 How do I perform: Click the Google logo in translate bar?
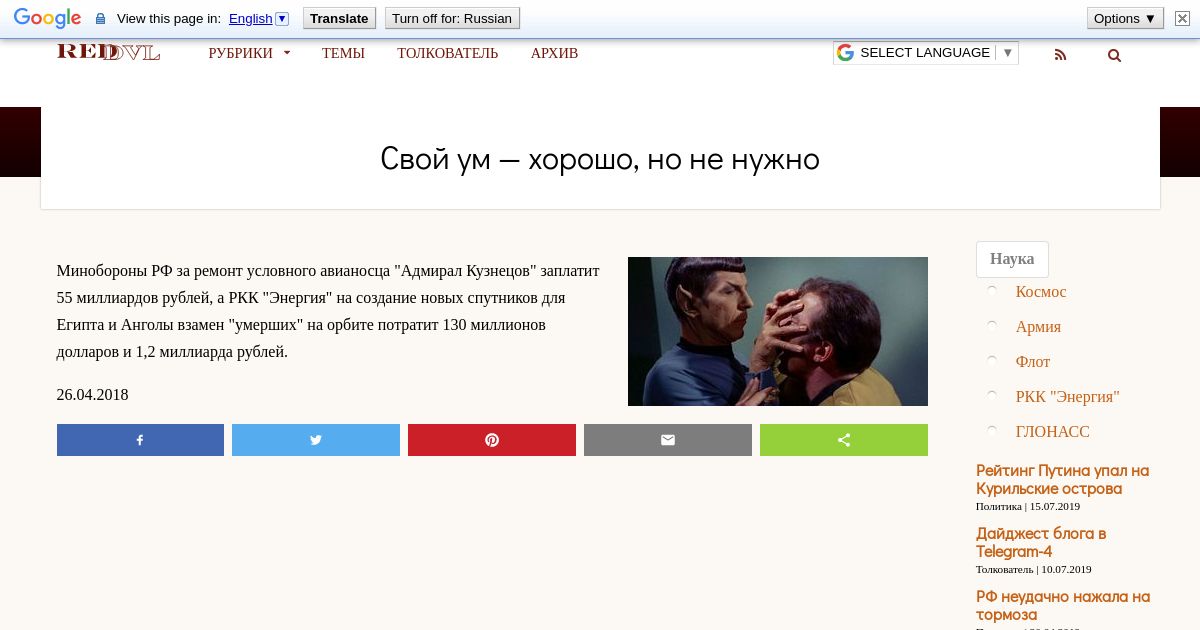click(47, 18)
